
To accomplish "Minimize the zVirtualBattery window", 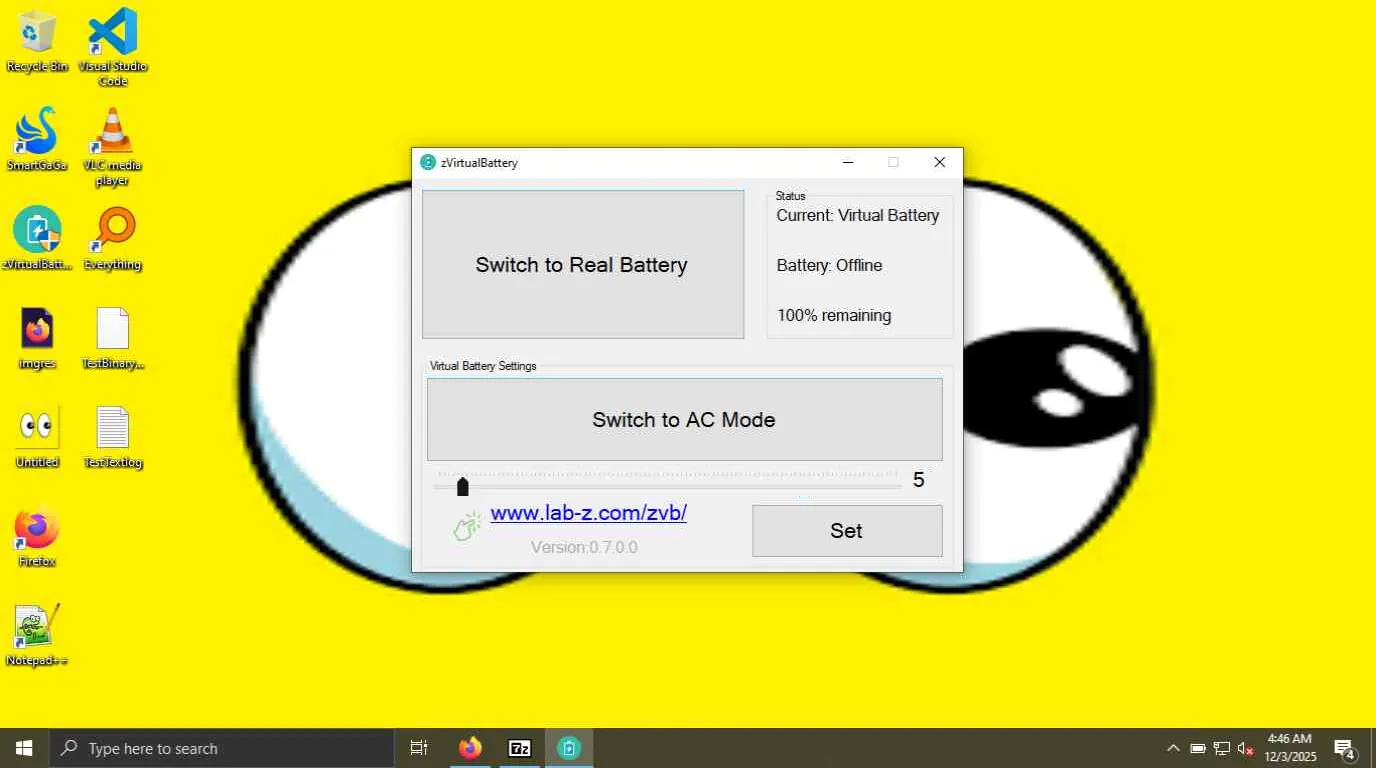I will coord(848,162).
